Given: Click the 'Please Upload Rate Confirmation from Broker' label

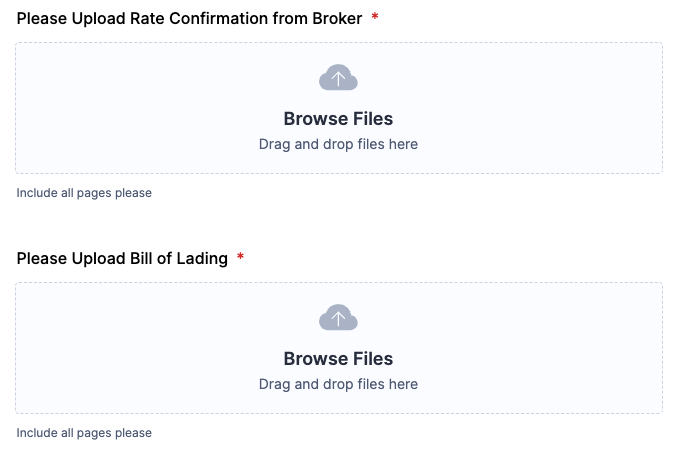Looking at the screenshot, I should coord(189,19).
